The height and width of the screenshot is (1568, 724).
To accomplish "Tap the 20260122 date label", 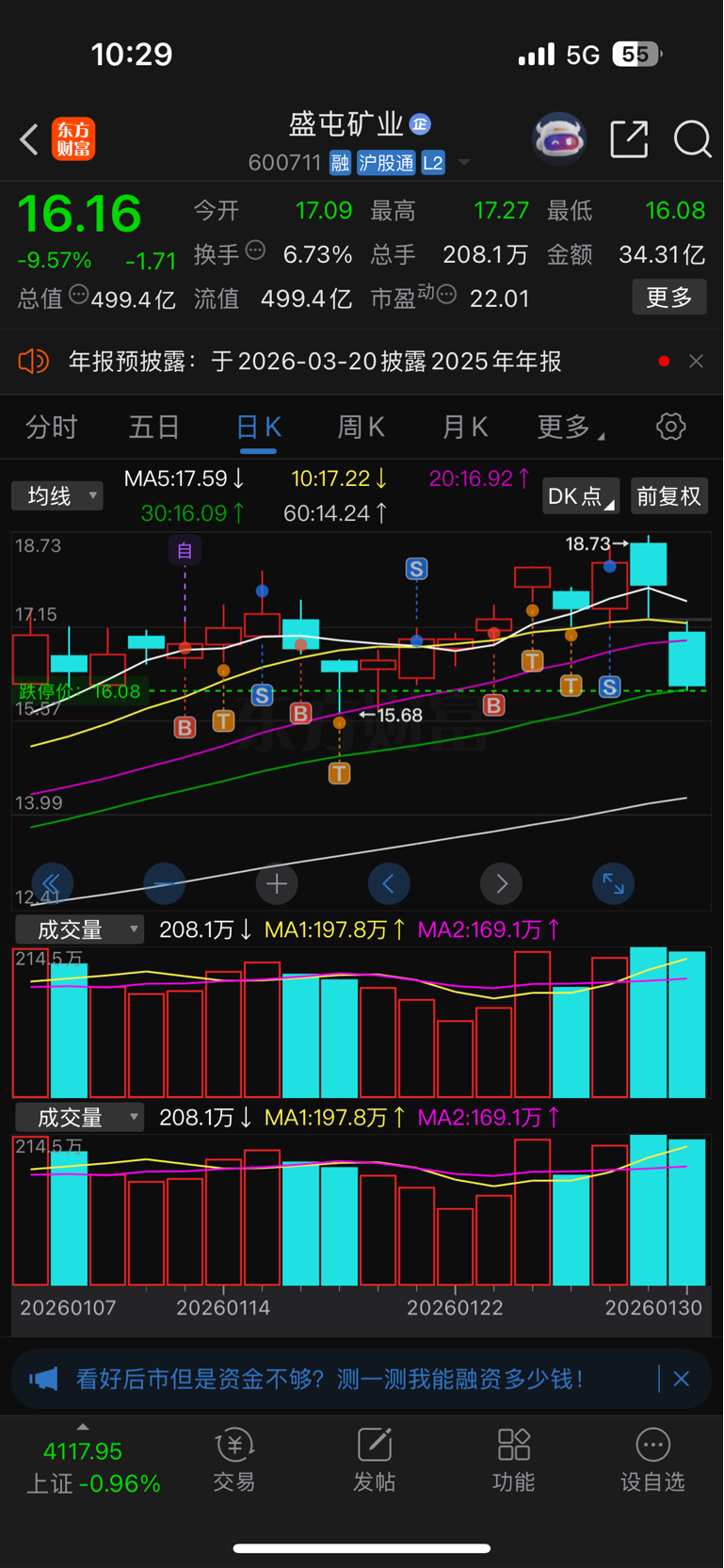I will coord(455,1307).
